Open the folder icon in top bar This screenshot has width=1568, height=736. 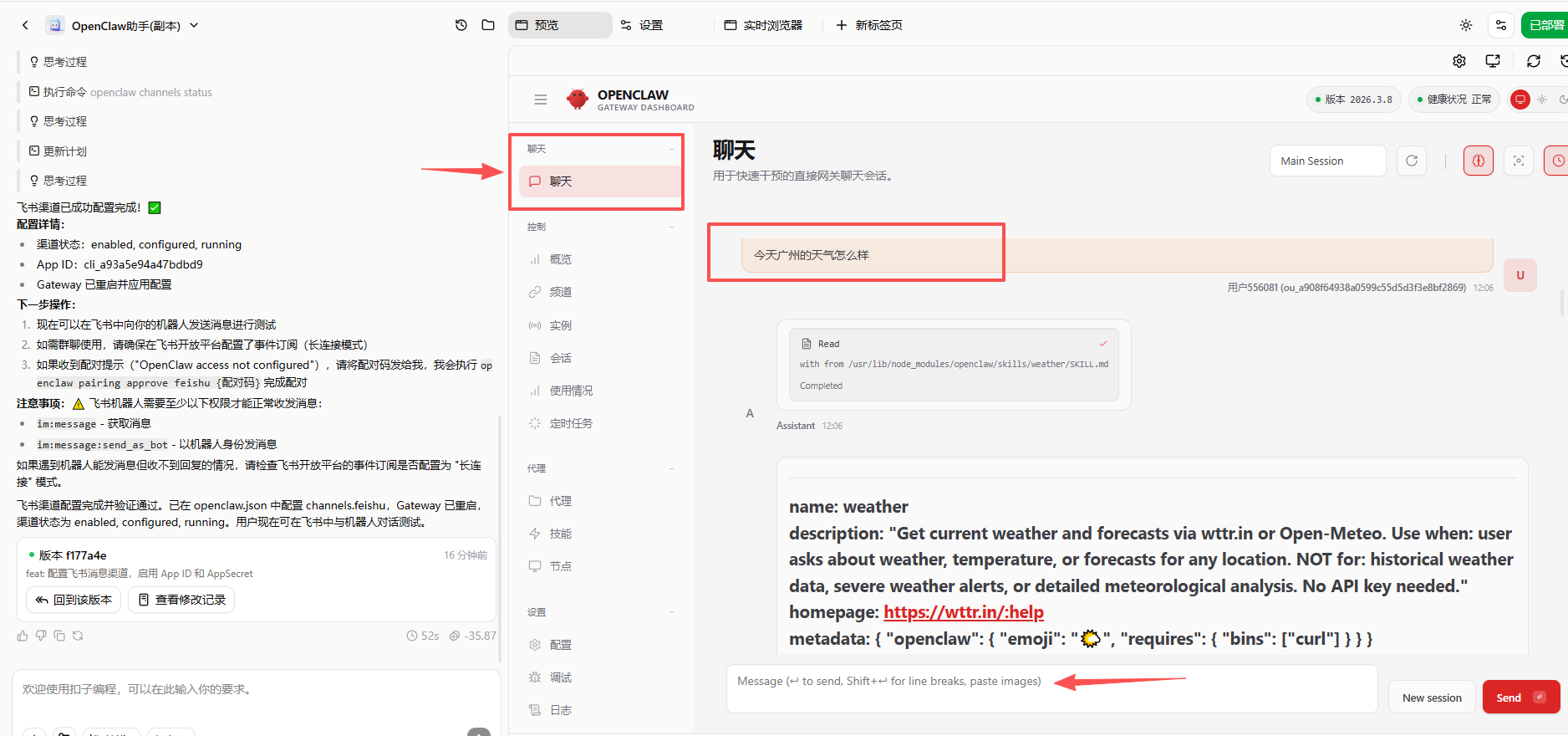pos(488,25)
